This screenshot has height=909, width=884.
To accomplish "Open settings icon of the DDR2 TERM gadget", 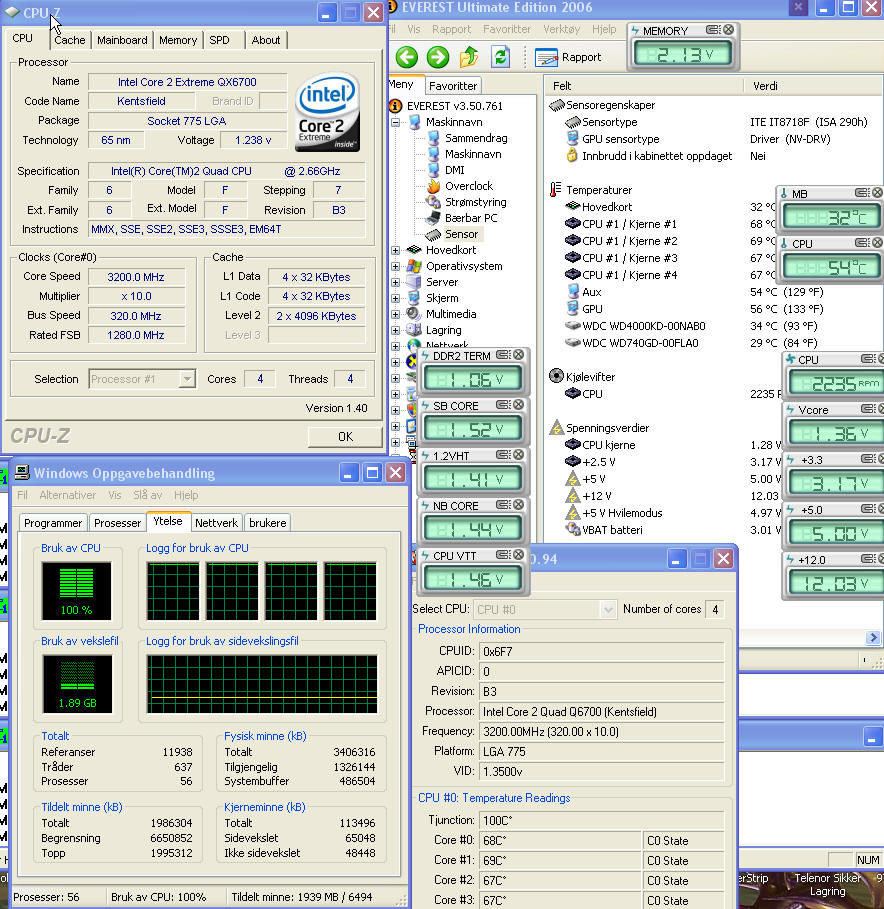I will pyautogui.click(x=503, y=354).
